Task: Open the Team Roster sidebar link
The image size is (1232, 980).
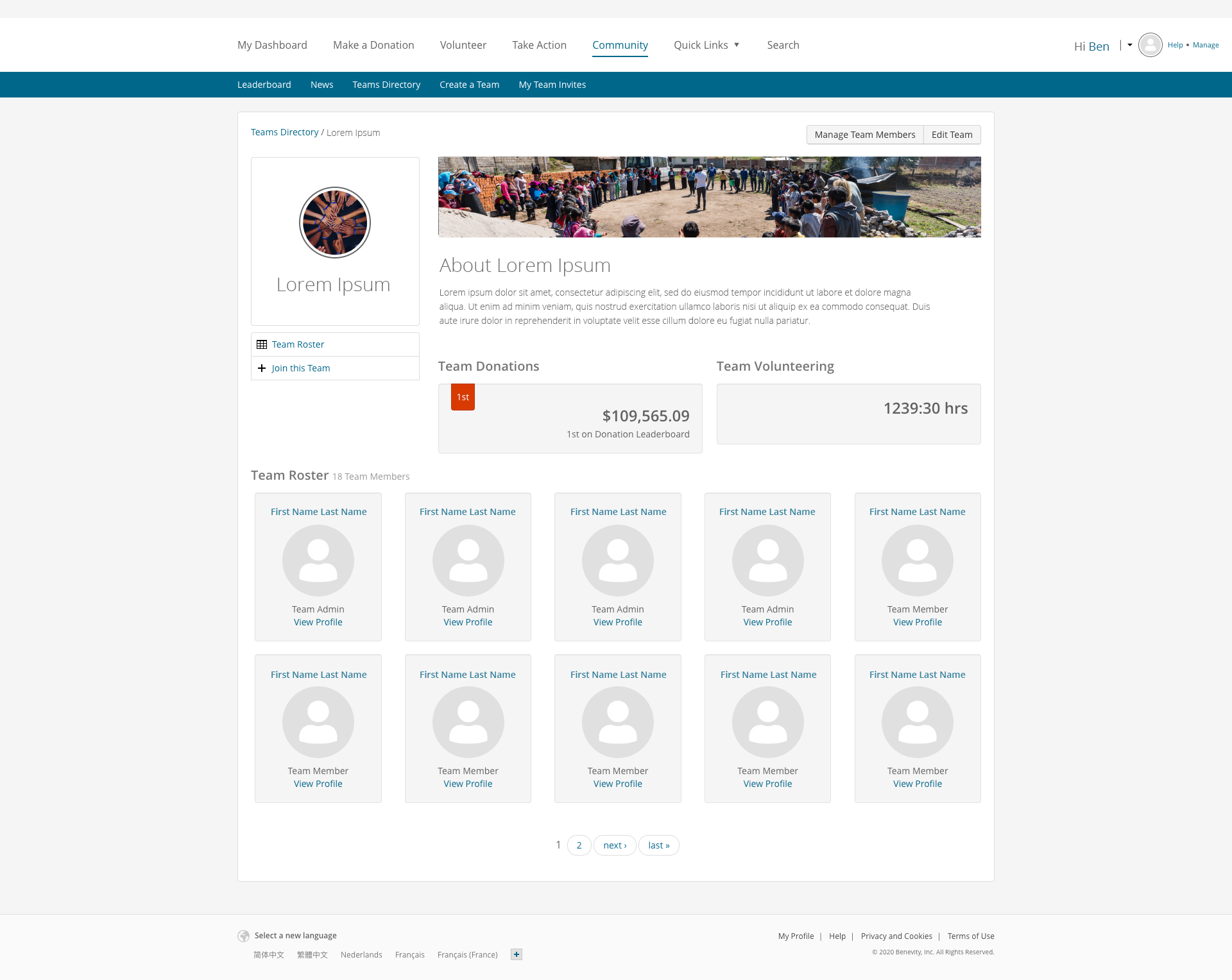Action: tap(298, 344)
